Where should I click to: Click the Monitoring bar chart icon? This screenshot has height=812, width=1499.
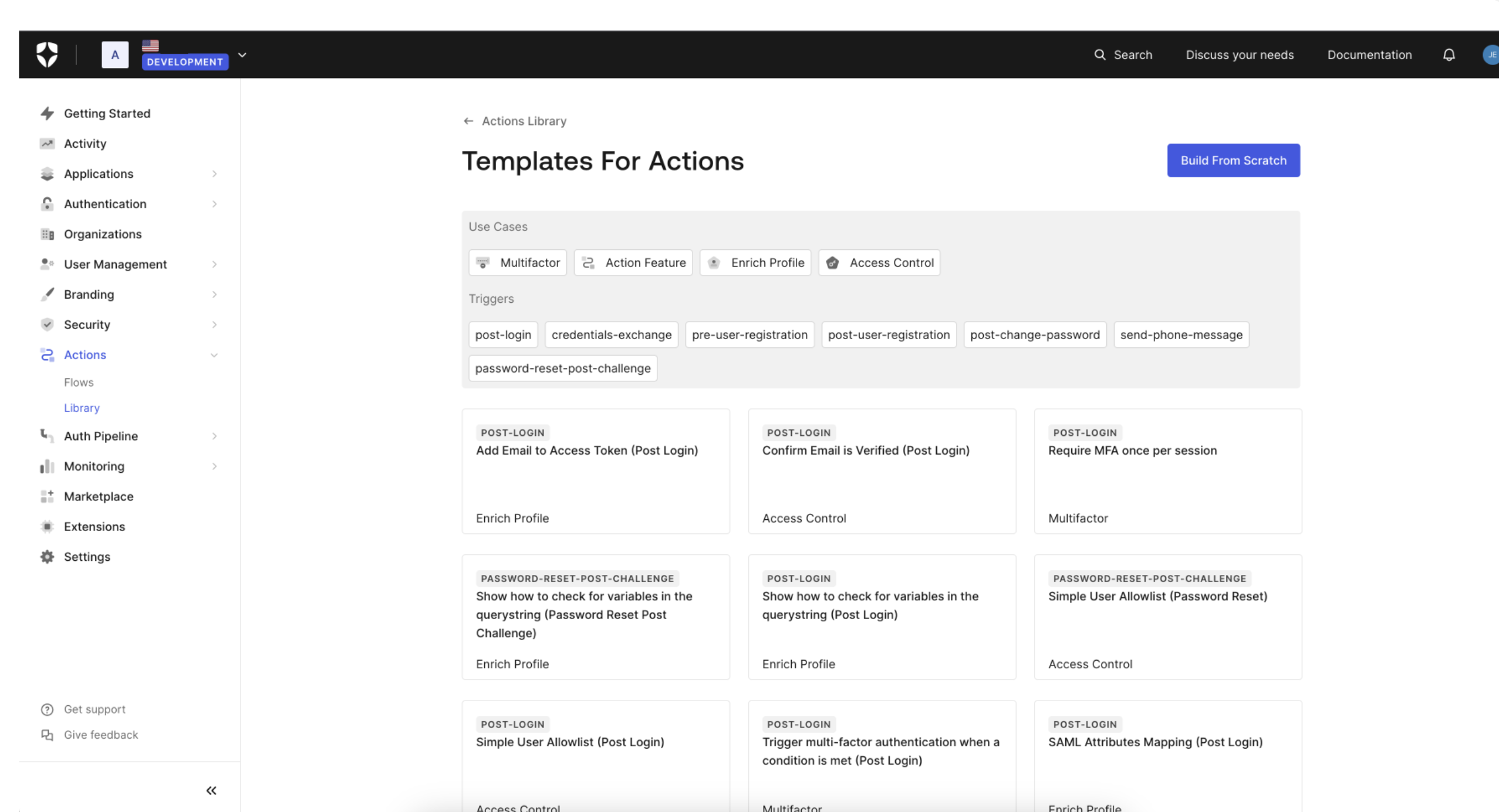pos(47,466)
